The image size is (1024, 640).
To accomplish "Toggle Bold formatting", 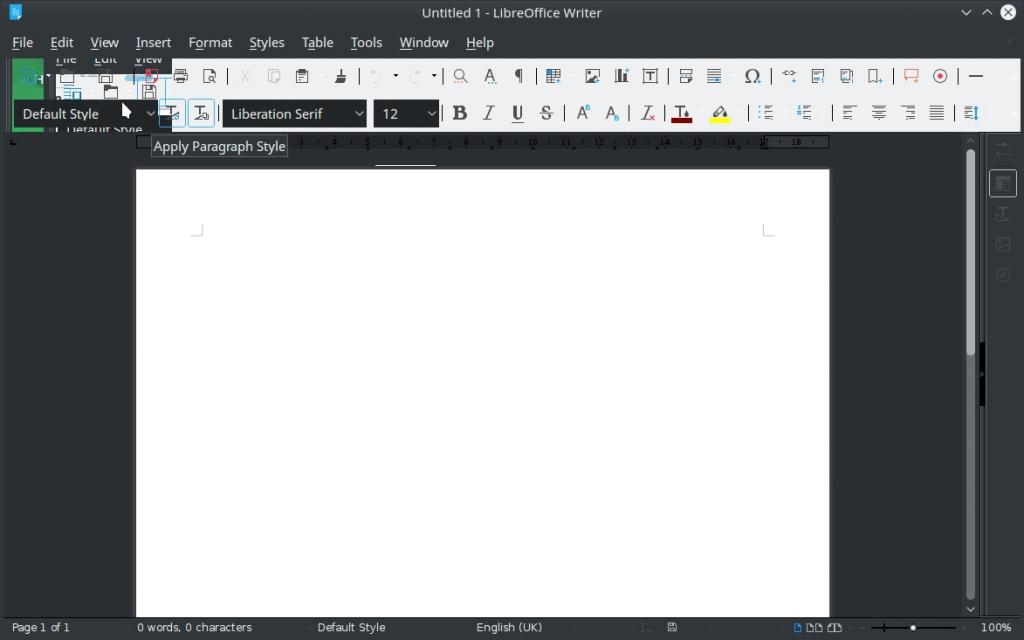I will (460, 114).
